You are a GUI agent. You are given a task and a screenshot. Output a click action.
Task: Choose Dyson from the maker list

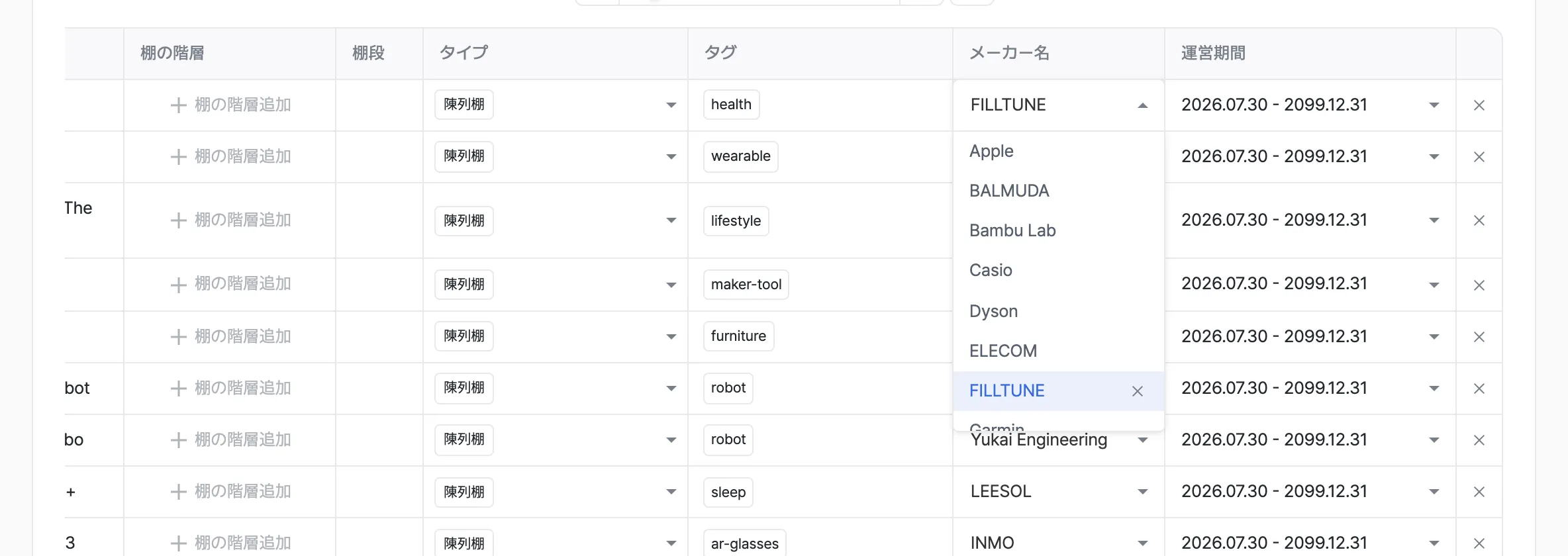[x=1058, y=311]
